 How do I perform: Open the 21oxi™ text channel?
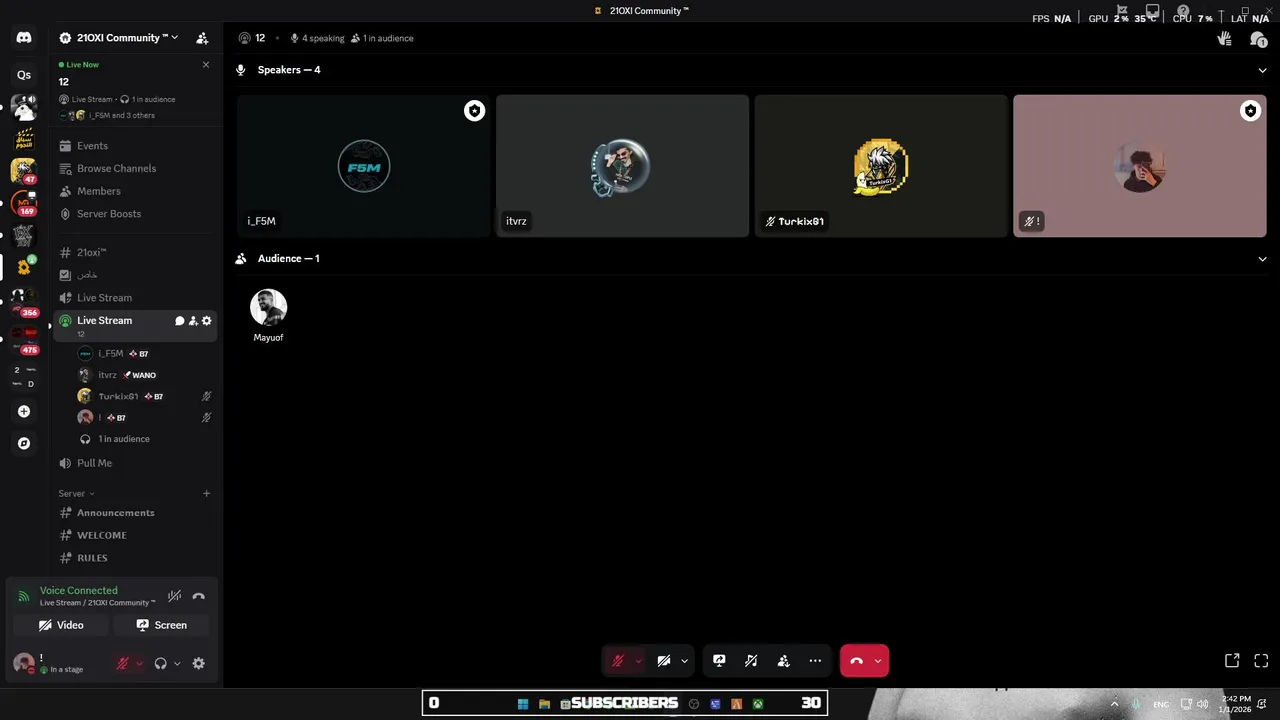click(x=134, y=253)
